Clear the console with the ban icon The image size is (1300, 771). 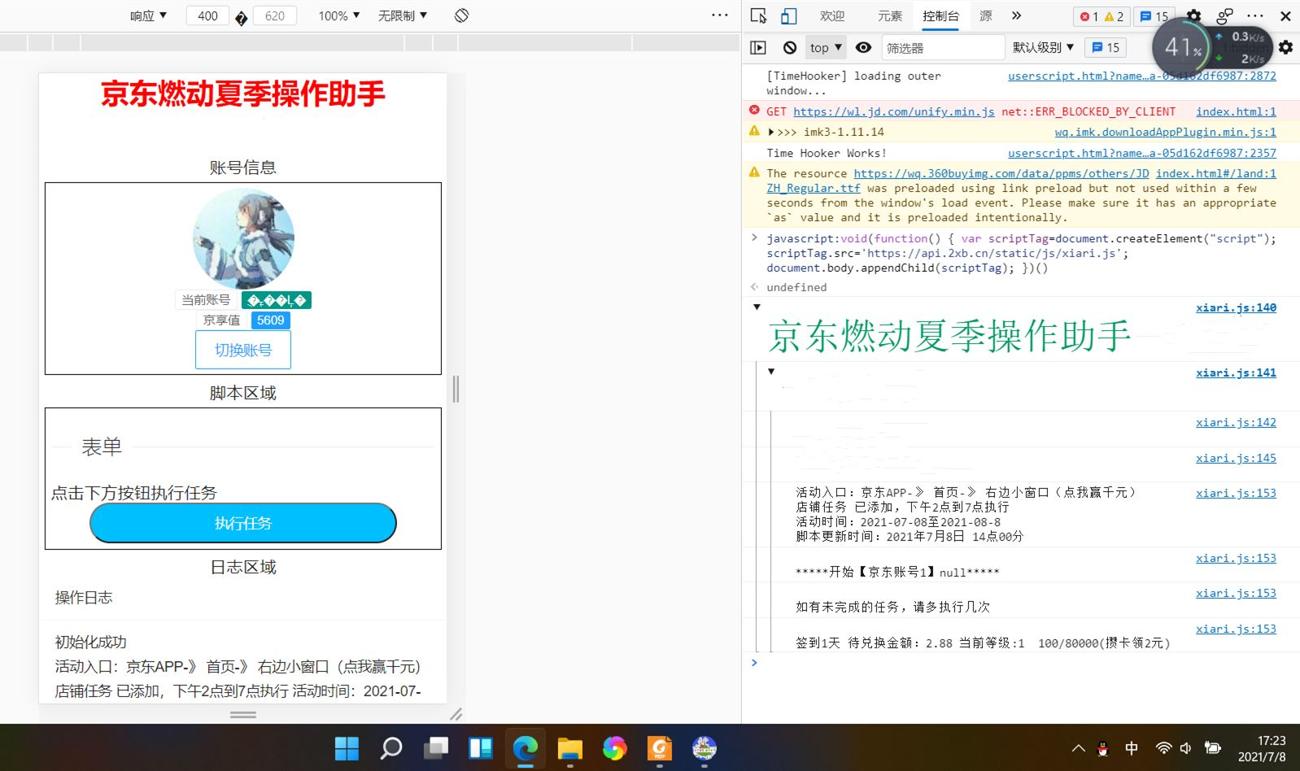tap(790, 47)
